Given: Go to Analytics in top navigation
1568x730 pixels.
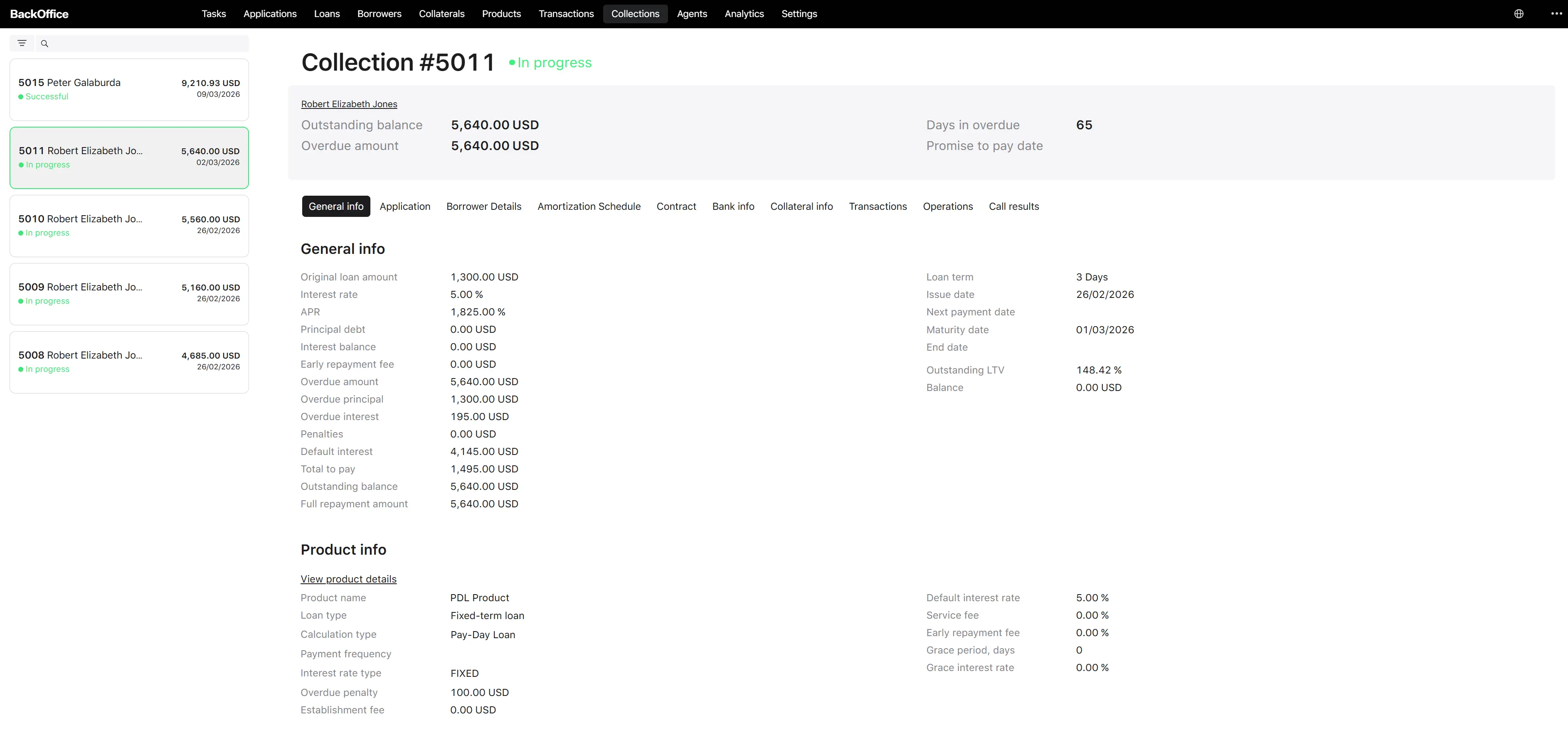Looking at the screenshot, I should tap(744, 13).
